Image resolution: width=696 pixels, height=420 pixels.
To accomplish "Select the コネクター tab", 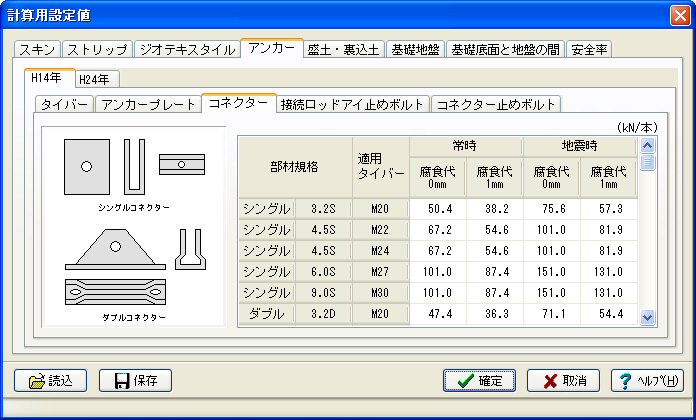I will (x=239, y=103).
